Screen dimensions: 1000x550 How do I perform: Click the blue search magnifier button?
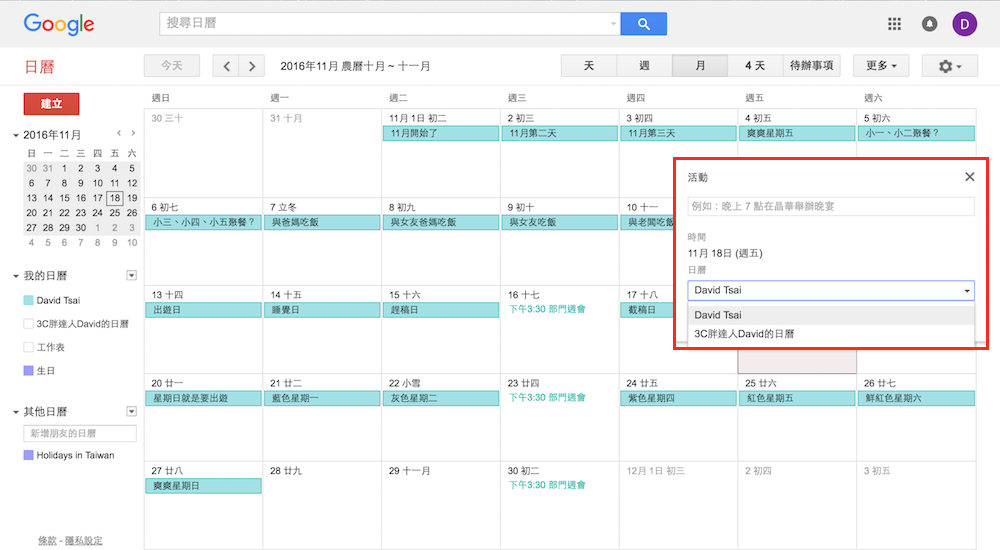(643, 24)
